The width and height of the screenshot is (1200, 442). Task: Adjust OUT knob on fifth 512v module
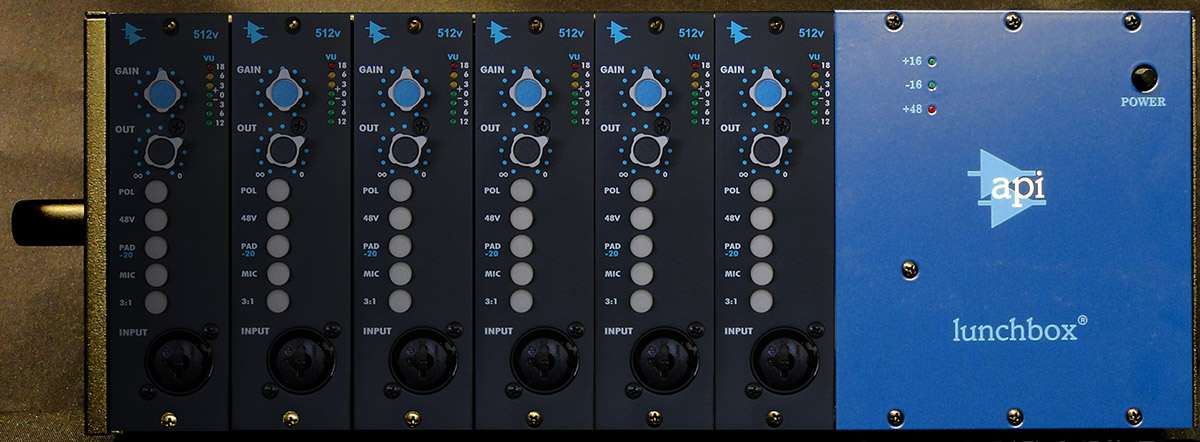647,151
